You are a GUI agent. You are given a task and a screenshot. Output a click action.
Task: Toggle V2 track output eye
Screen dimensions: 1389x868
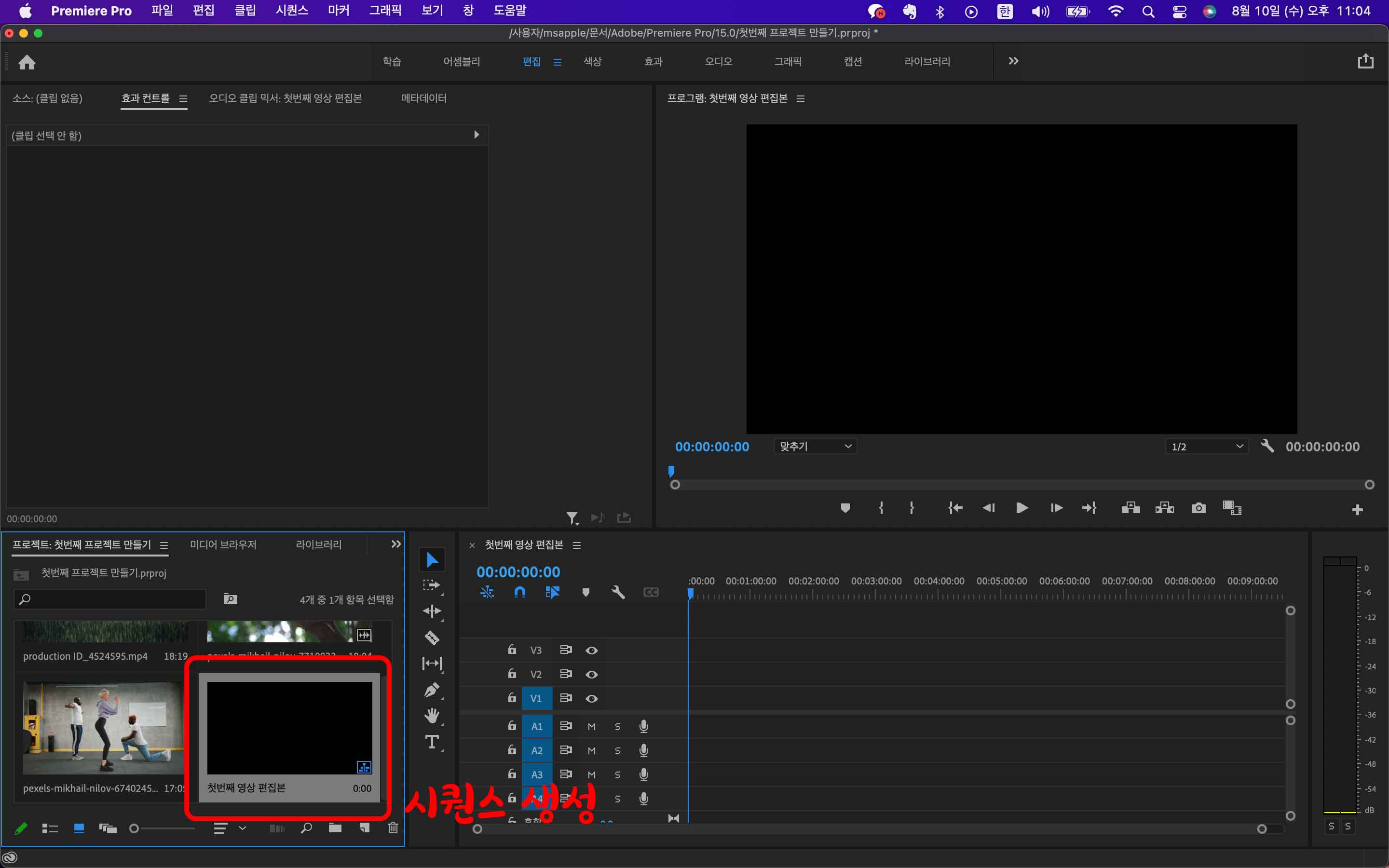pos(592,675)
